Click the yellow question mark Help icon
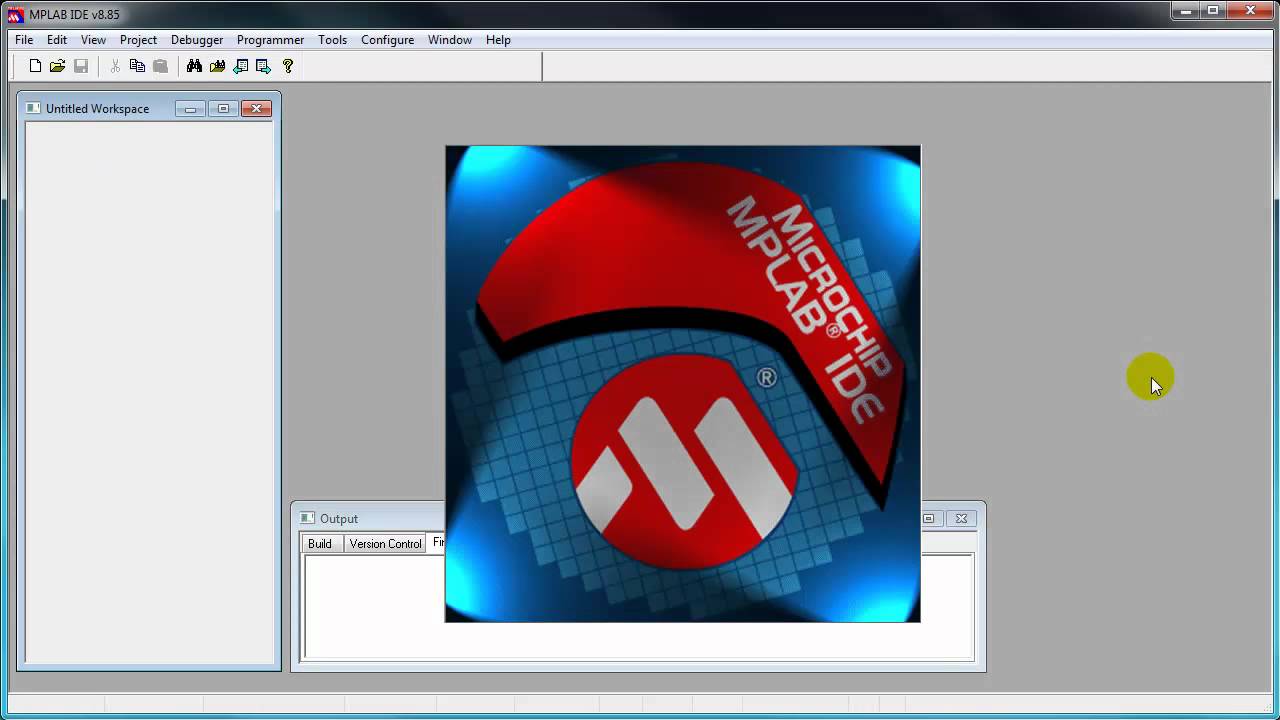The image size is (1280, 720). click(288, 66)
